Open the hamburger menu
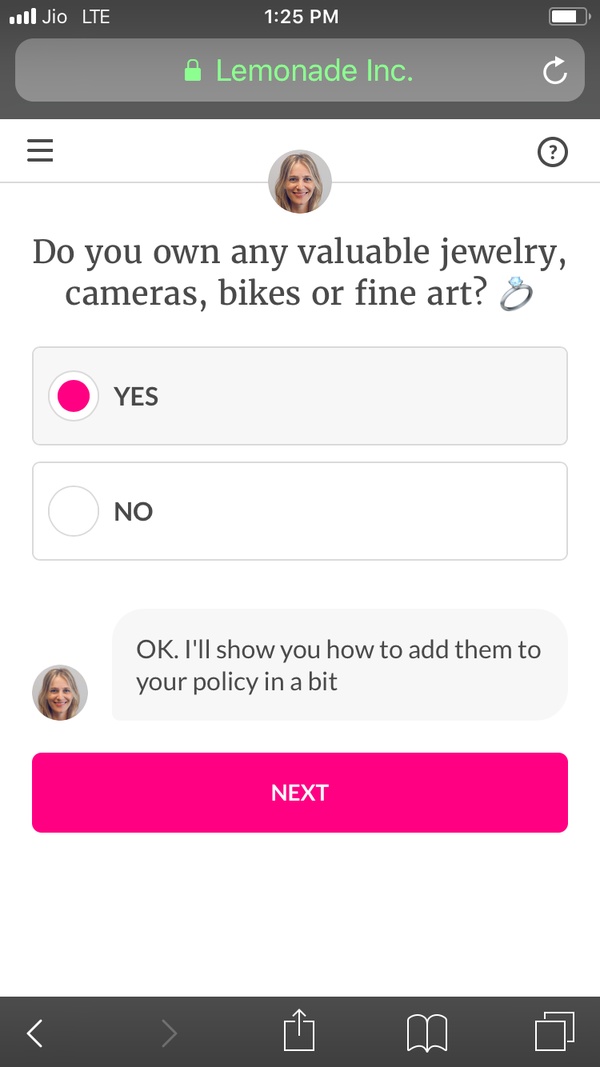The width and height of the screenshot is (600, 1067). 39,150
